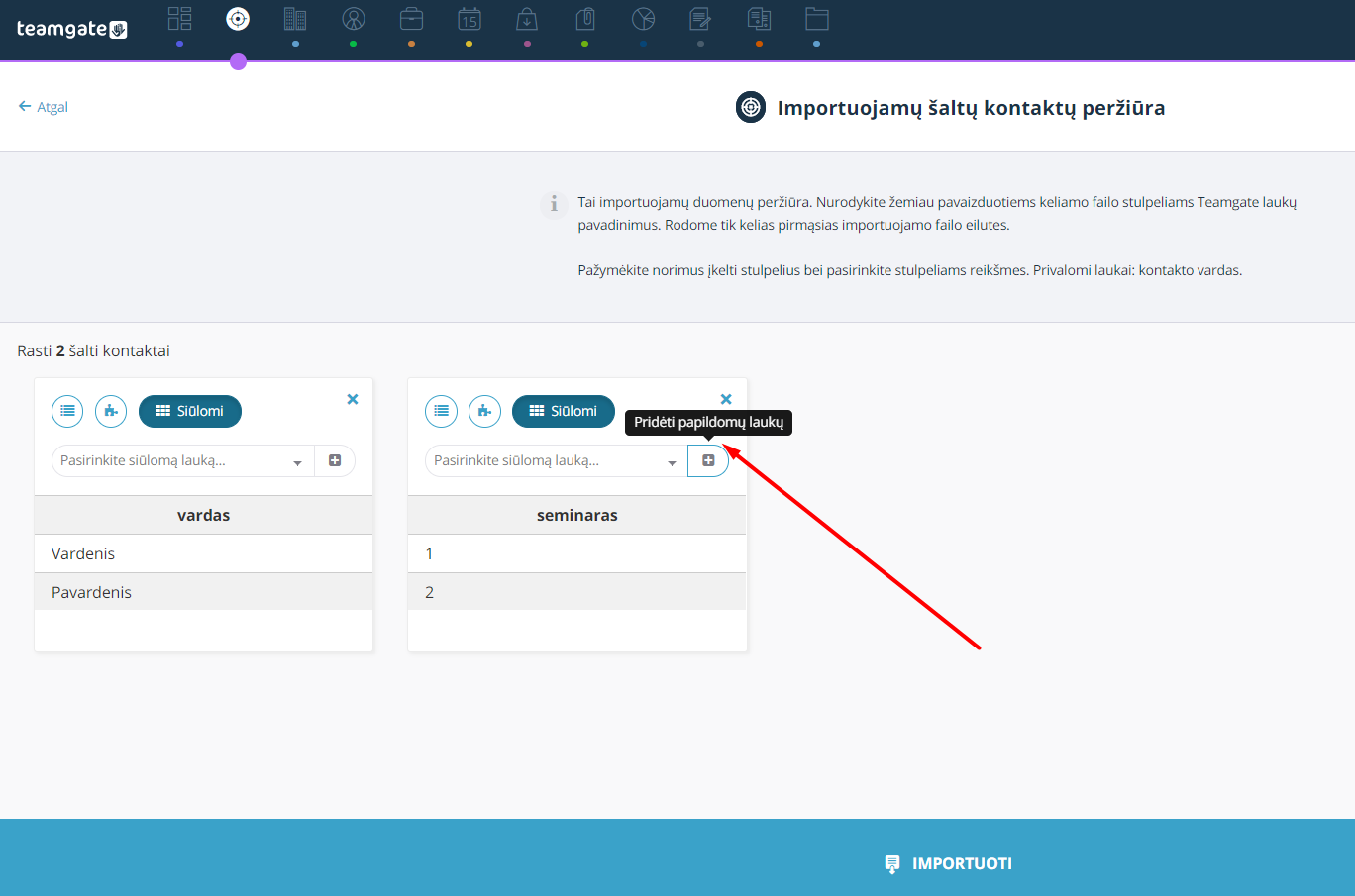The image size is (1355, 896).
Task: Click the teamgate logo
Action: click(72, 29)
